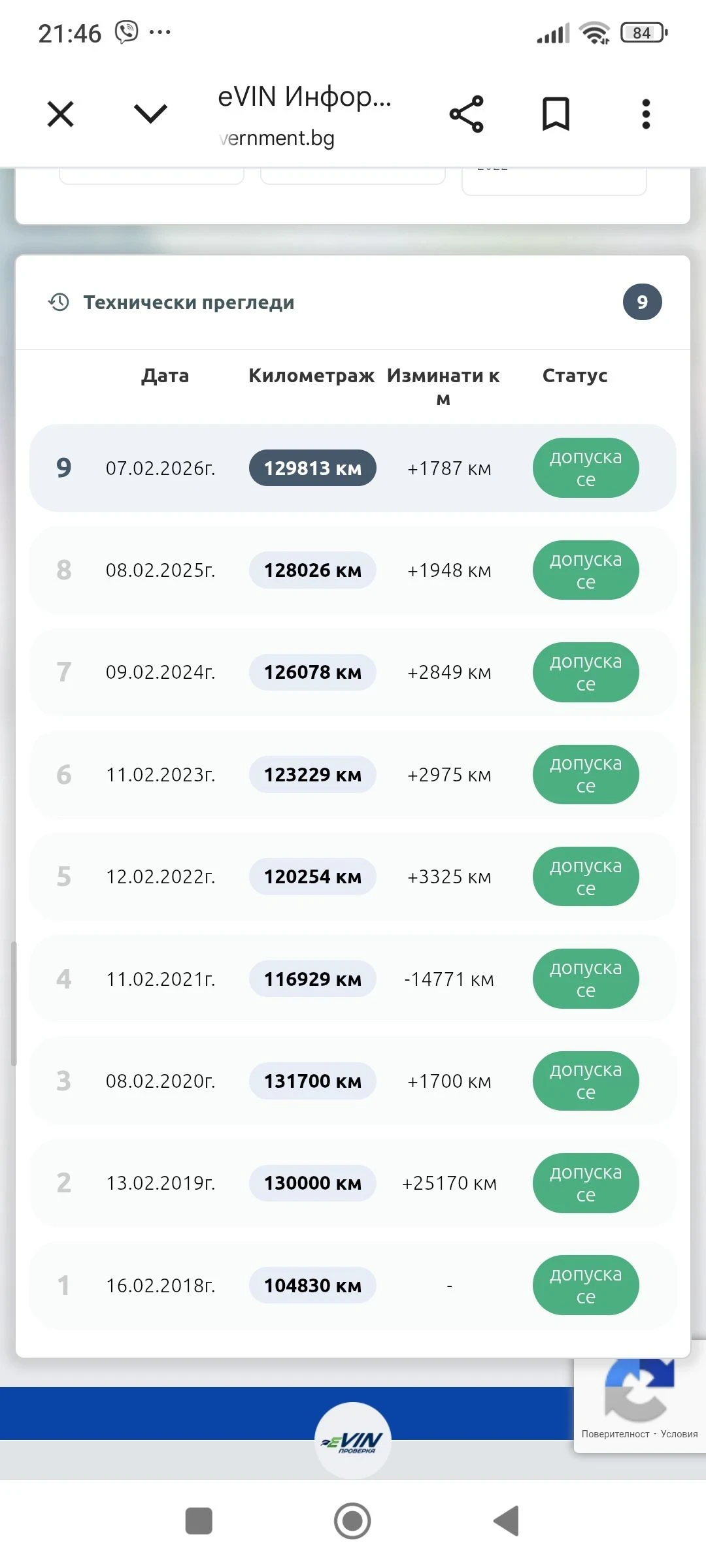The height and width of the screenshot is (1568, 706).
Task: Tap the 129813 км mileage badge
Action: tap(312, 468)
